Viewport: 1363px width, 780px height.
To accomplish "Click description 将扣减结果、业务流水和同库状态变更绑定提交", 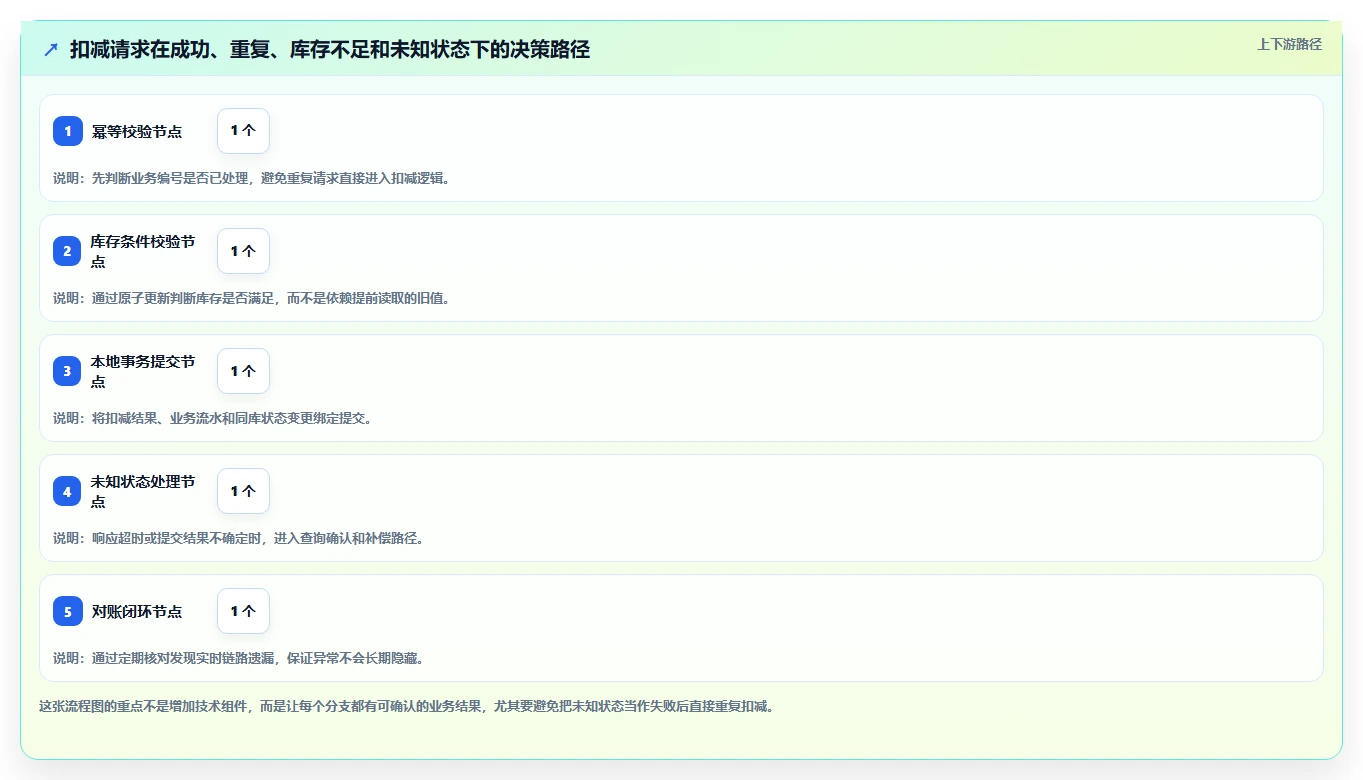I will 213,418.
